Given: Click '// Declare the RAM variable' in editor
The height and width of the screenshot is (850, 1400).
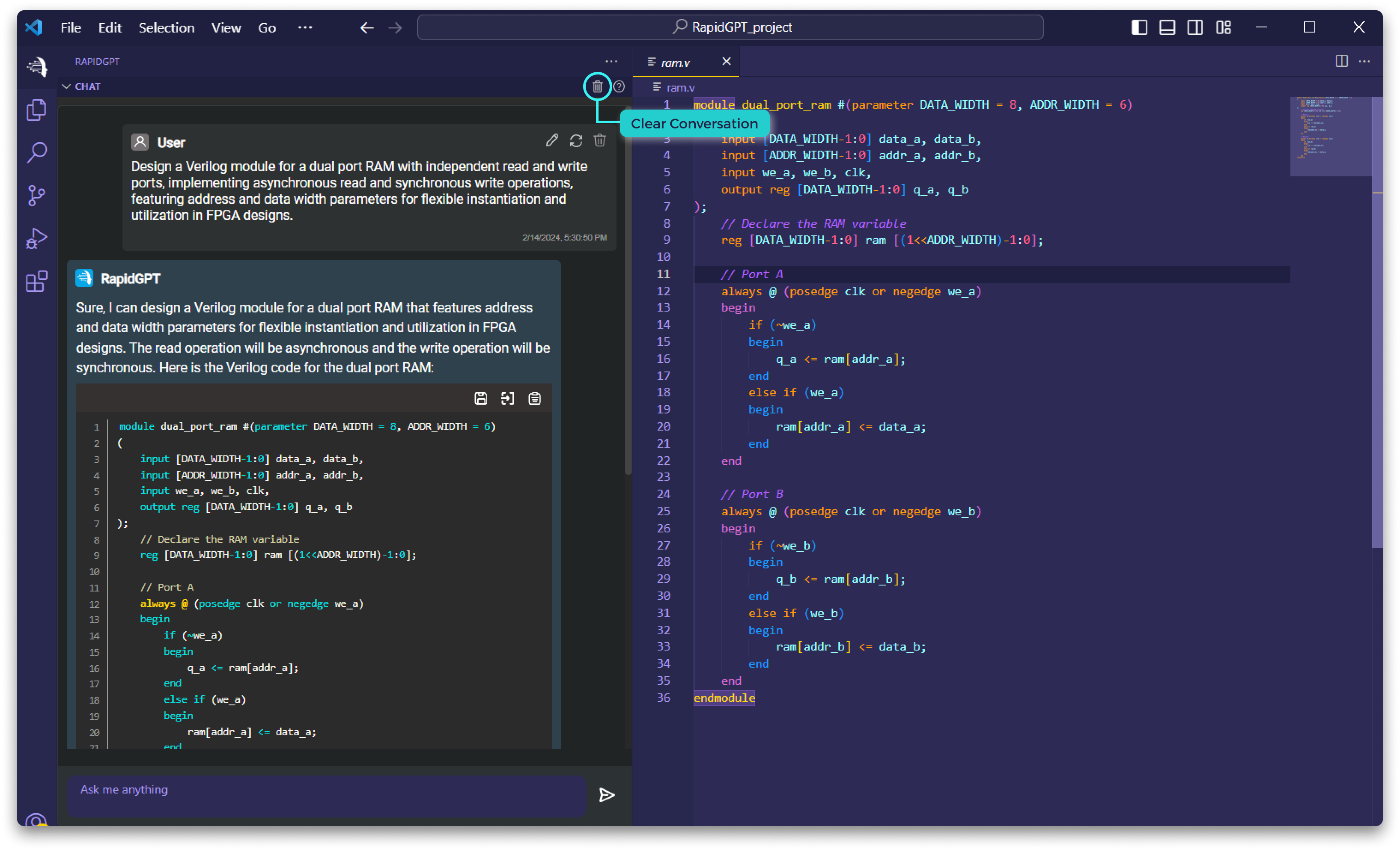Looking at the screenshot, I should pos(813,223).
